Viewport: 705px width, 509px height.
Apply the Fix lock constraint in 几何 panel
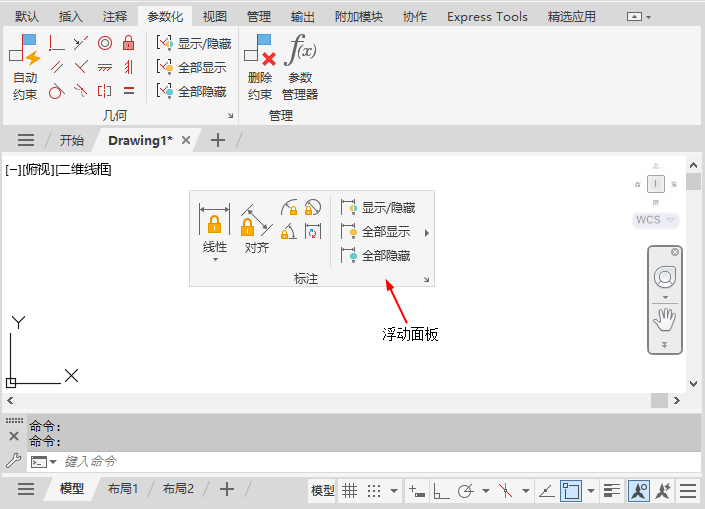point(128,43)
